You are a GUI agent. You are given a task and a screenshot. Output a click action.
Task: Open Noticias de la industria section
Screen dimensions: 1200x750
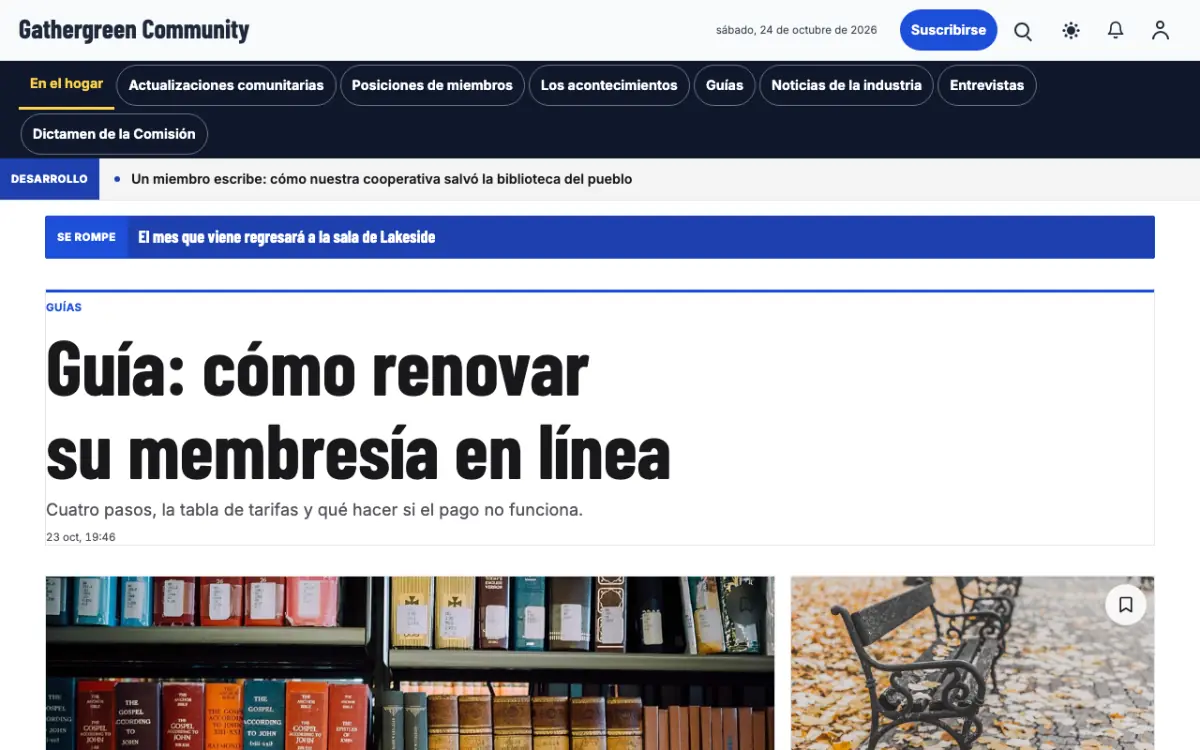[x=847, y=85]
